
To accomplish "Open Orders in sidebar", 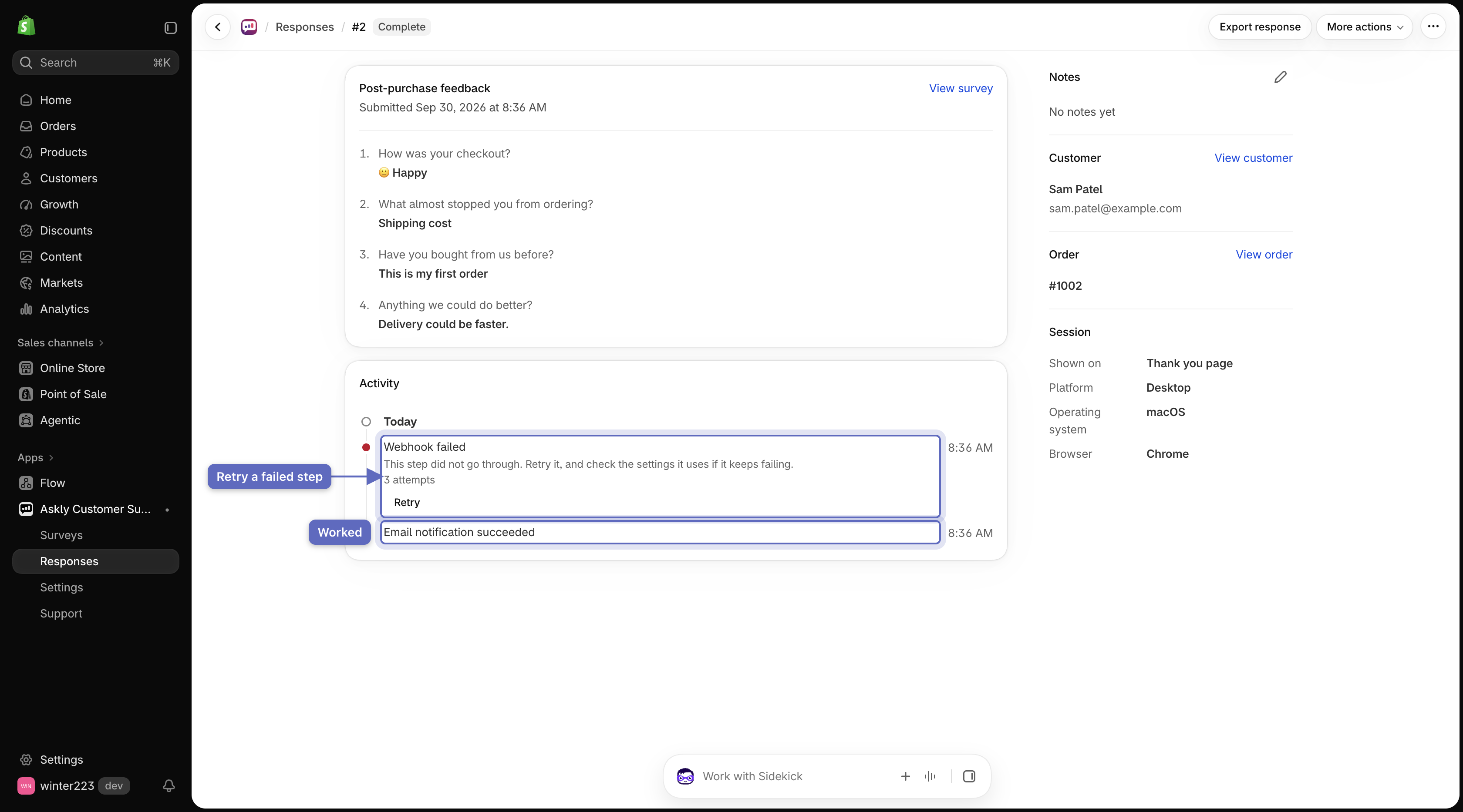I will pos(95,126).
